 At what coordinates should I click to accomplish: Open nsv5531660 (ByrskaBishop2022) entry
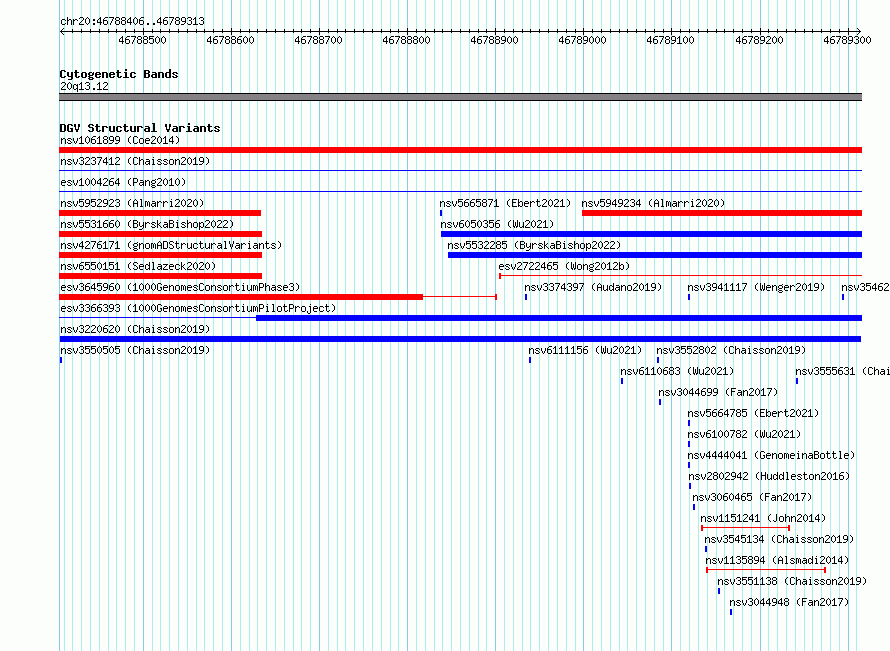(x=147, y=224)
